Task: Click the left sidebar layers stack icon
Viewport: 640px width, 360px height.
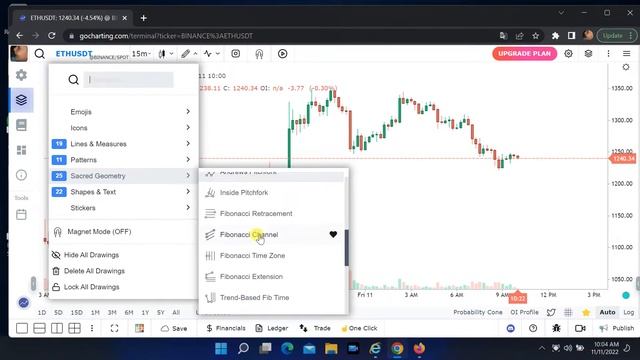Action: (x=21, y=100)
